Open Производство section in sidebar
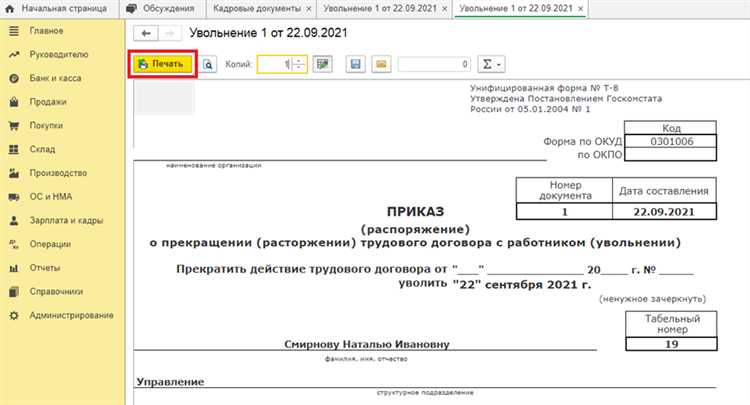 coord(58,173)
